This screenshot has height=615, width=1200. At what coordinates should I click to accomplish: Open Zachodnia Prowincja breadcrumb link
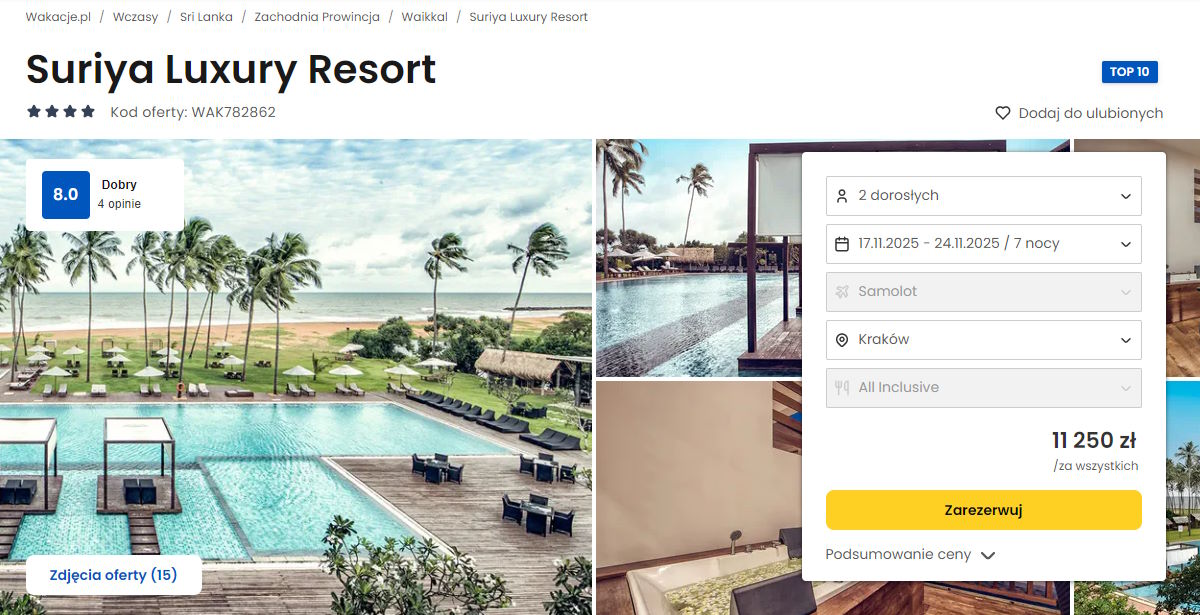tap(317, 17)
